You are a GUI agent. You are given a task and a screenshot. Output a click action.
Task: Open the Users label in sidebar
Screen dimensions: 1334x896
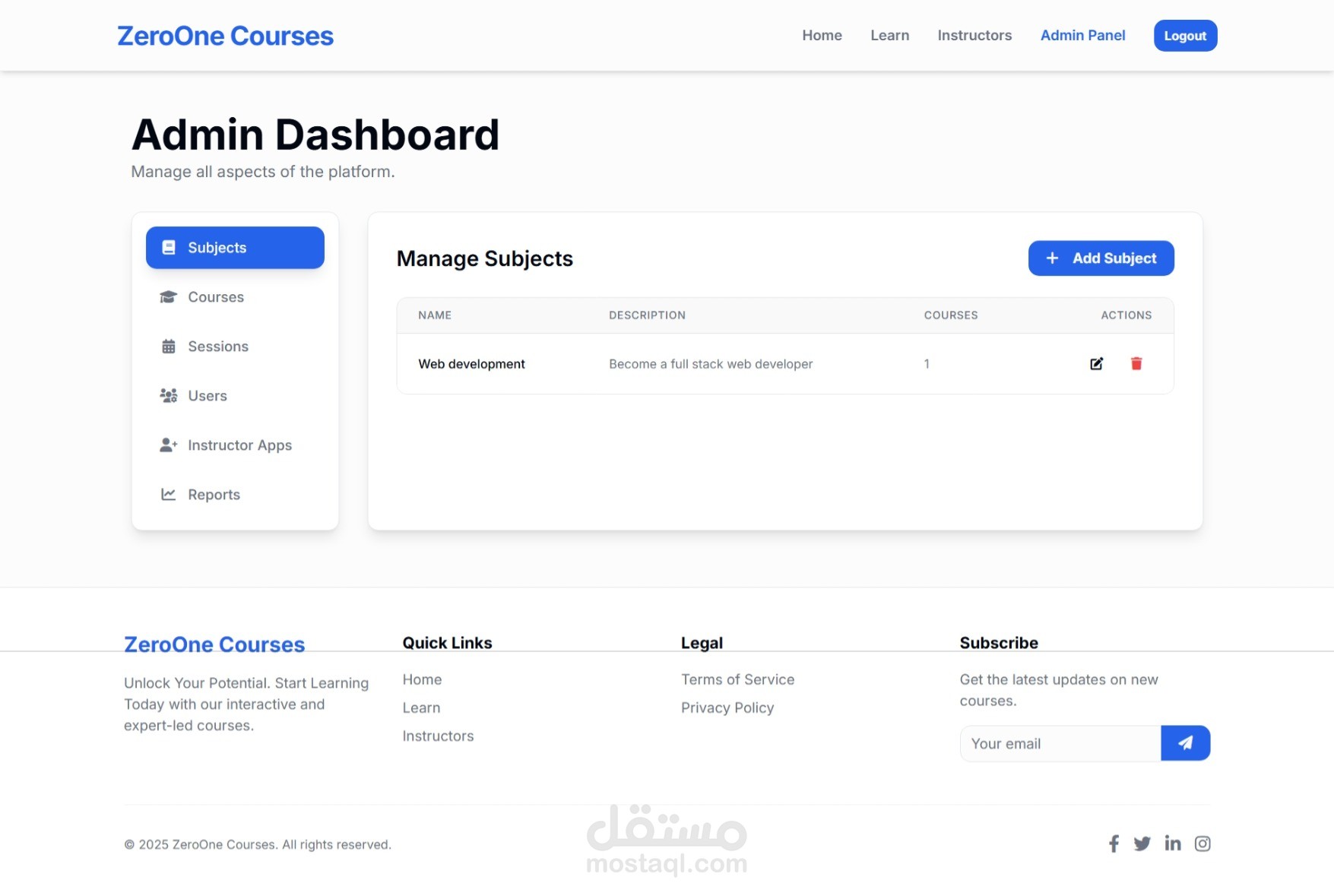click(x=208, y=396)
